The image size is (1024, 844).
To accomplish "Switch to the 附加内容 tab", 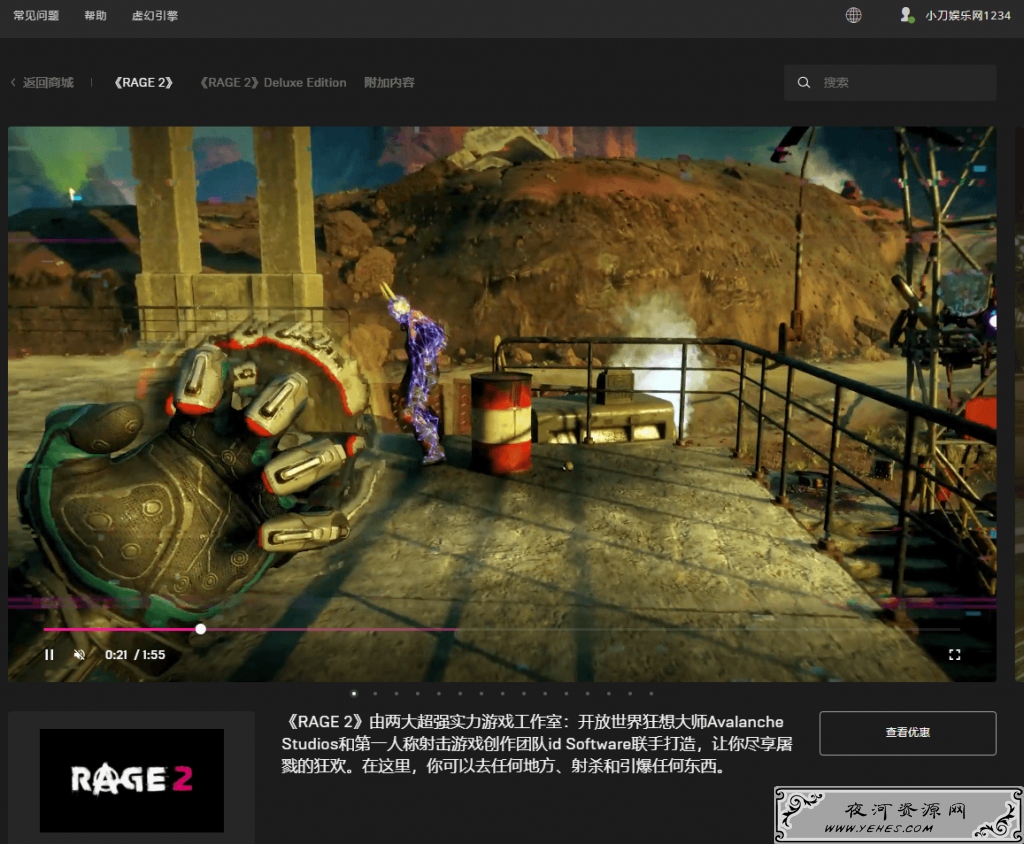I will [x=389, y=82].
